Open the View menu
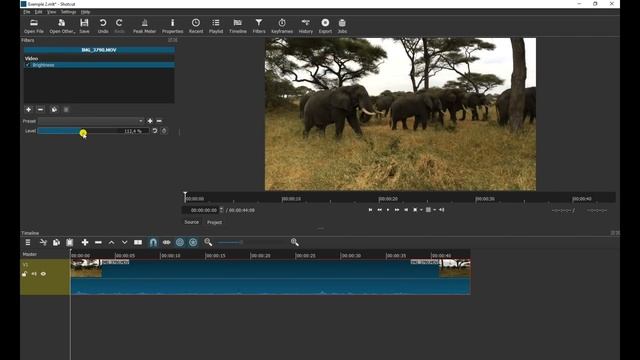Image resolution: width=640 pixels, height=360 pixels. coord(51,12)
